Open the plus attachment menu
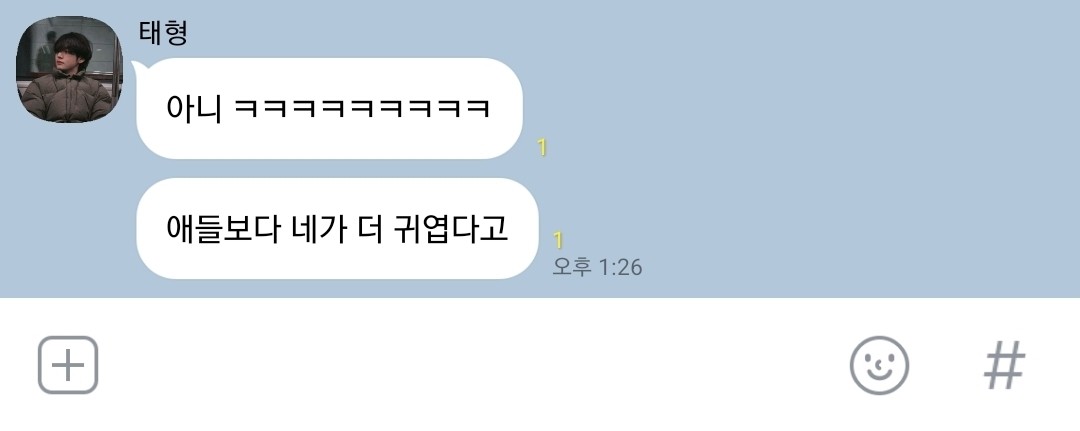The image size is (1080, 431). click(x=68, y=365)
